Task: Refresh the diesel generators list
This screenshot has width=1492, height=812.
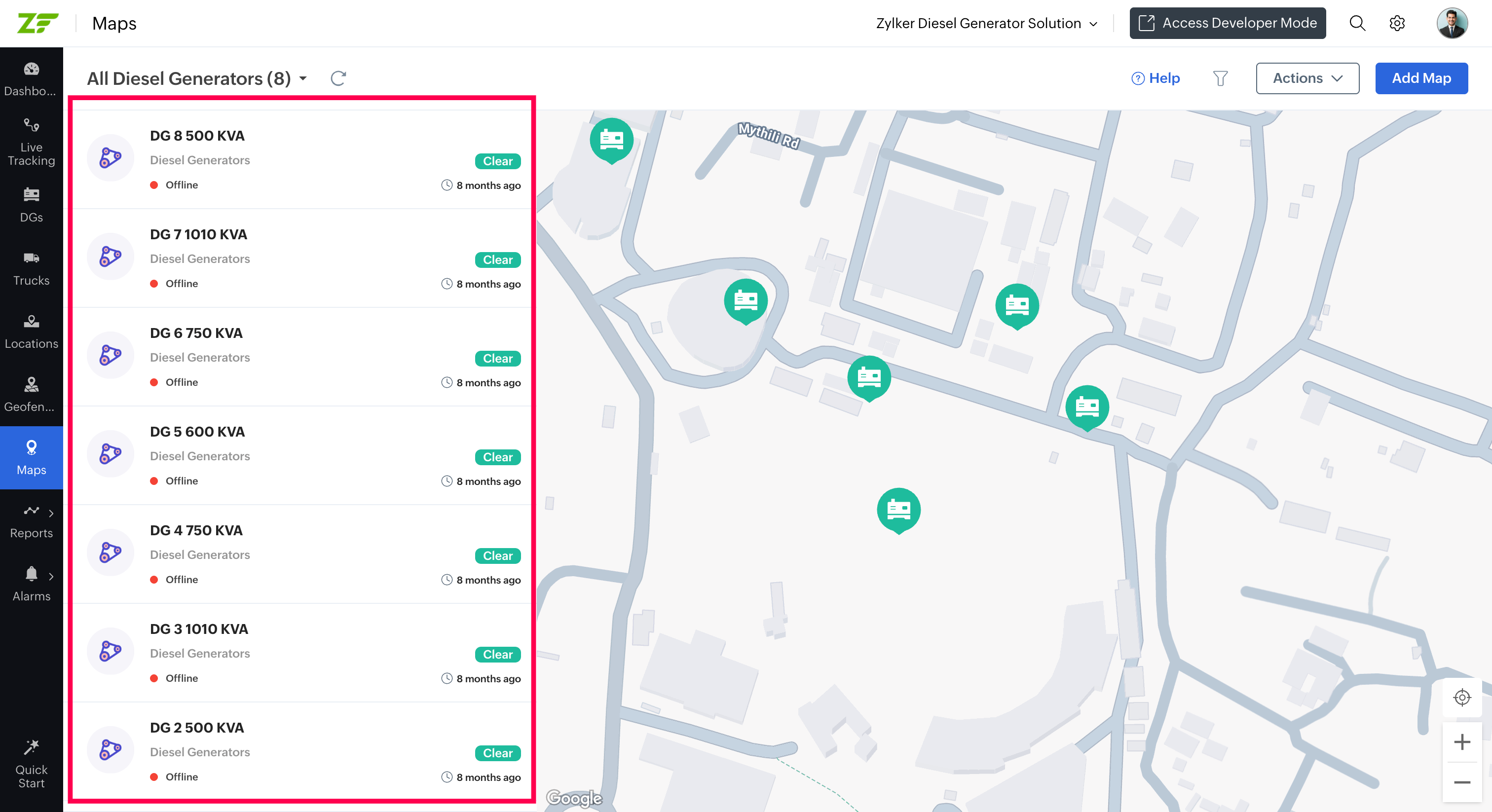Action: (338, 78)
